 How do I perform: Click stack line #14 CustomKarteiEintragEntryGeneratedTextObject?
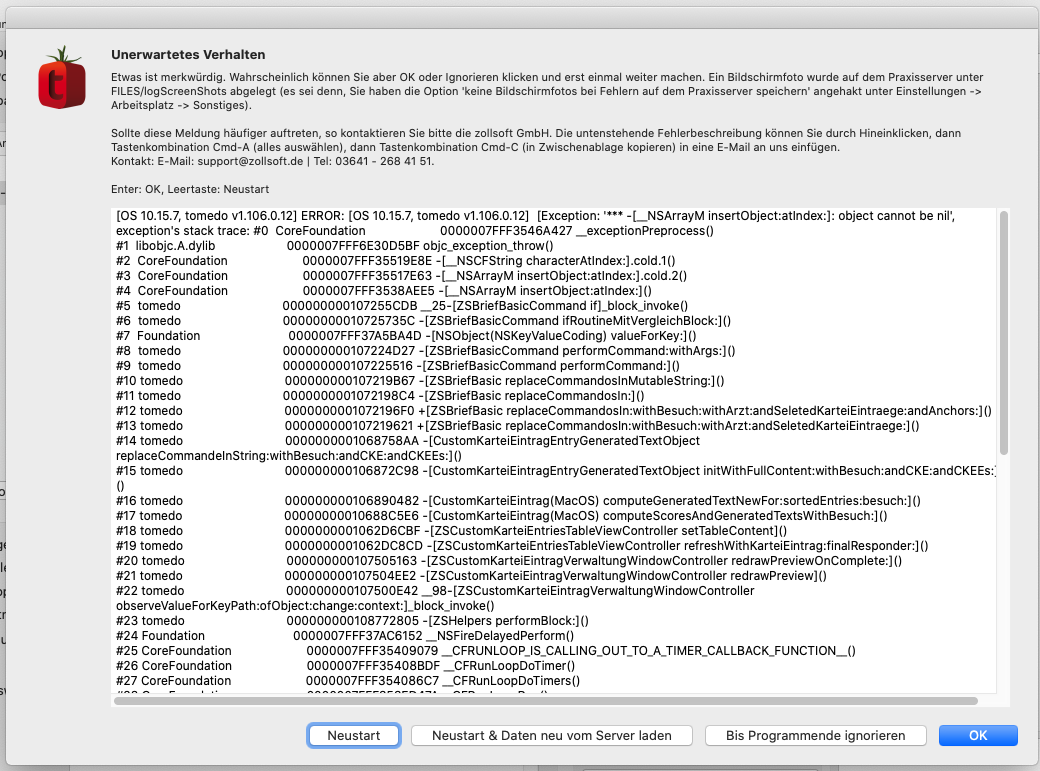[x=408, y=449]
